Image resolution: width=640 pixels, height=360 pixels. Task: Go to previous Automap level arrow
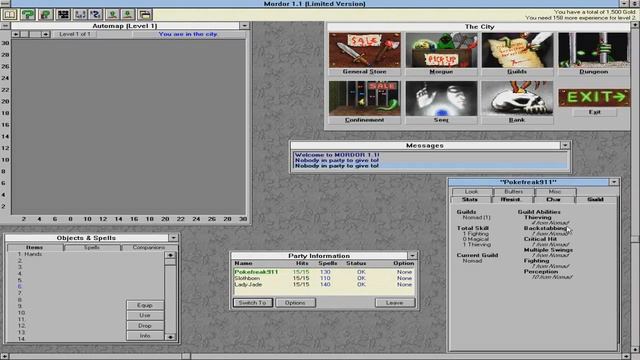(16, 34)
